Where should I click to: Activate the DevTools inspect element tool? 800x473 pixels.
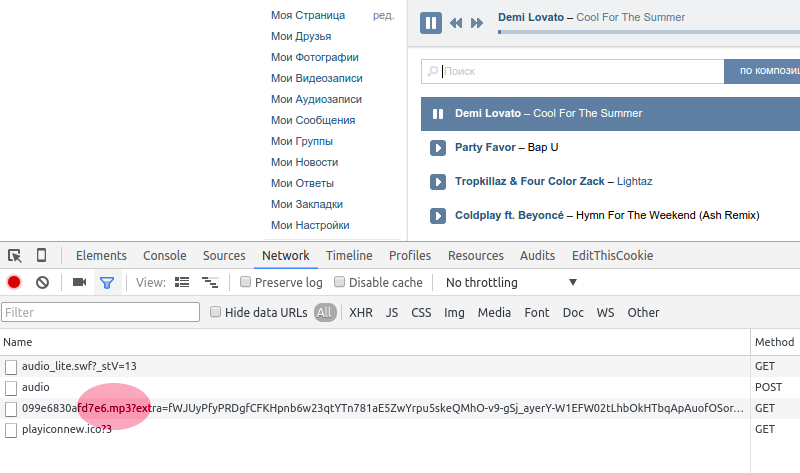tap(14, 255)
